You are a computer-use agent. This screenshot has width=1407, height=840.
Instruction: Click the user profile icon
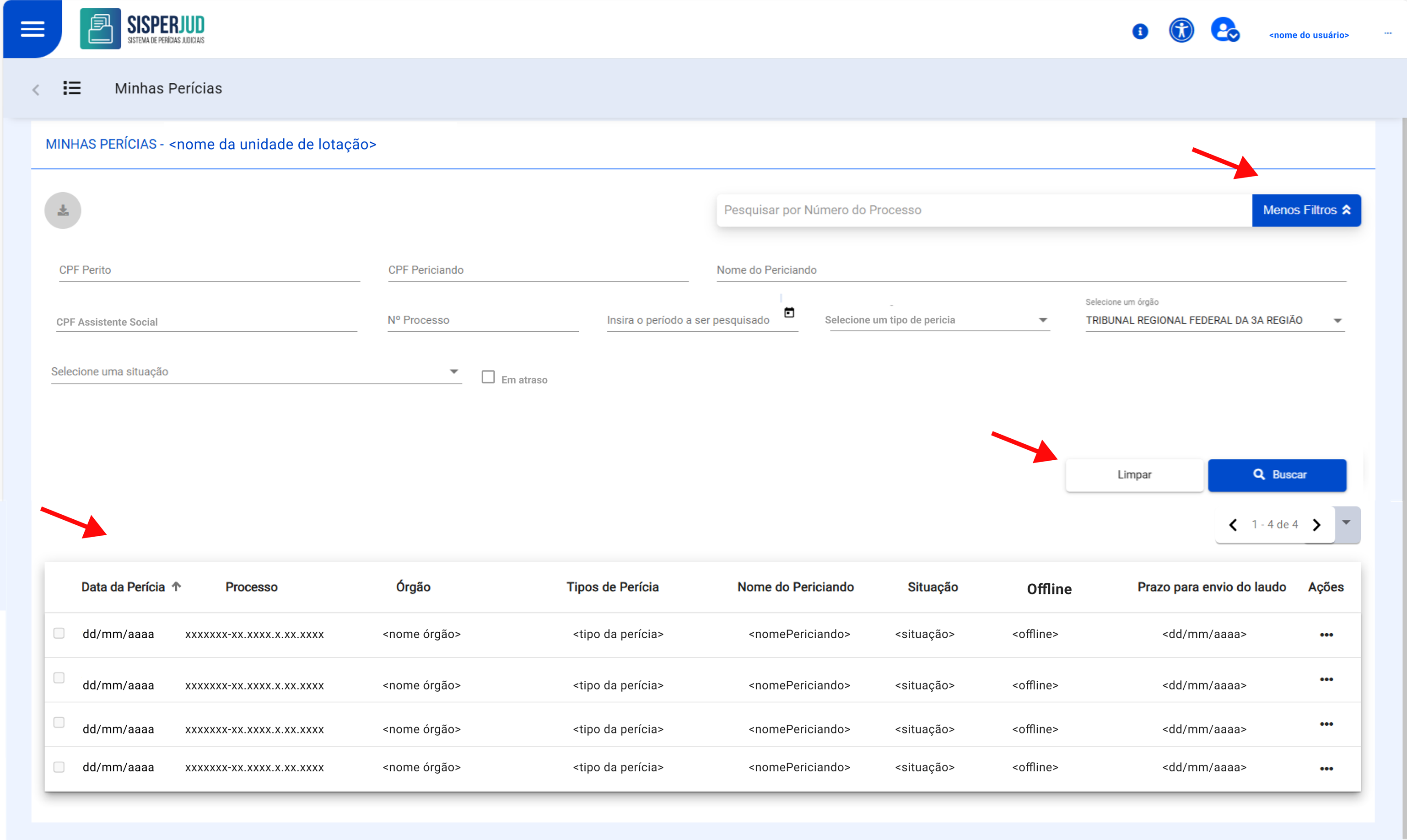tap(1224, 30)
